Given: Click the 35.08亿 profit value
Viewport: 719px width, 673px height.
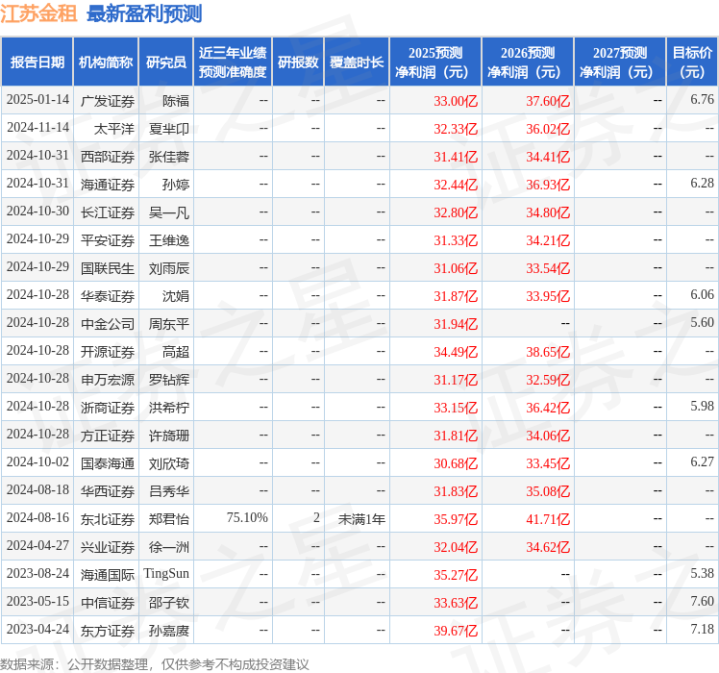Looking at the screenshot, I should 548,492.
